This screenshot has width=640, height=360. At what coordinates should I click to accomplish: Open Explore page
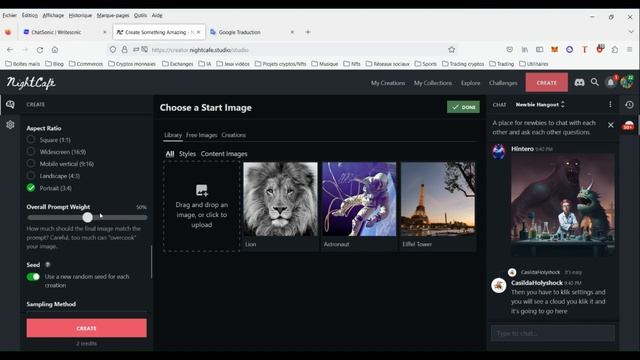[470, 83]
